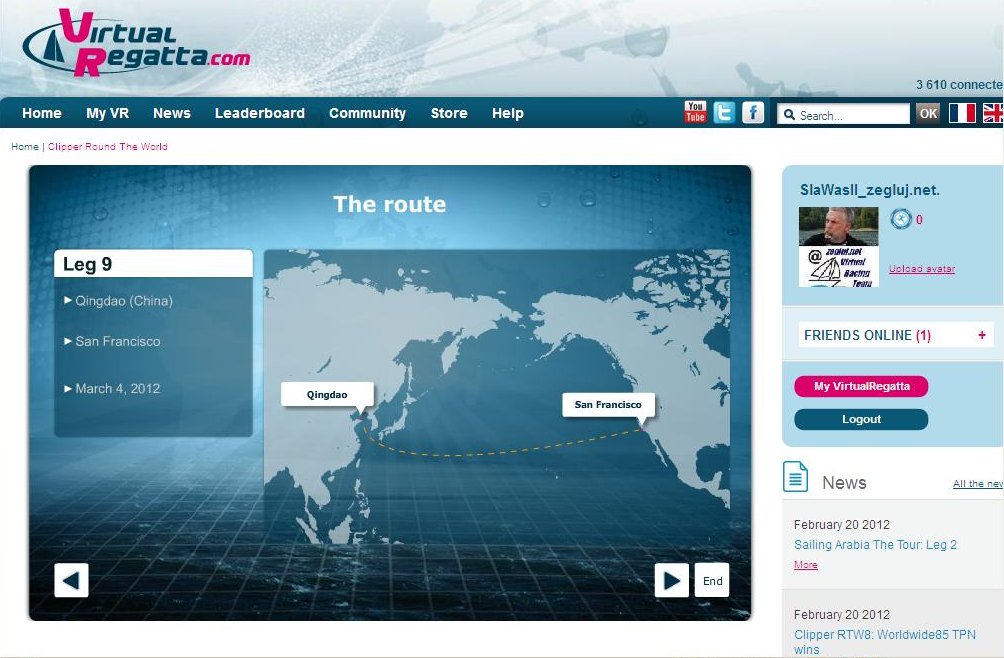
Task: Advance to next leg with right arrow
Action: pyautogui.click(x=671, y=581)
